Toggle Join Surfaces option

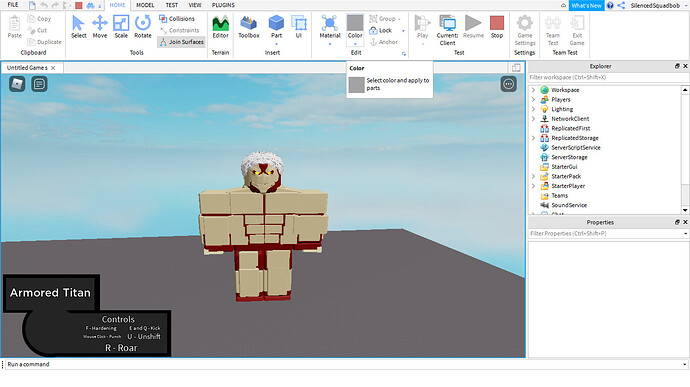(181, 42)
